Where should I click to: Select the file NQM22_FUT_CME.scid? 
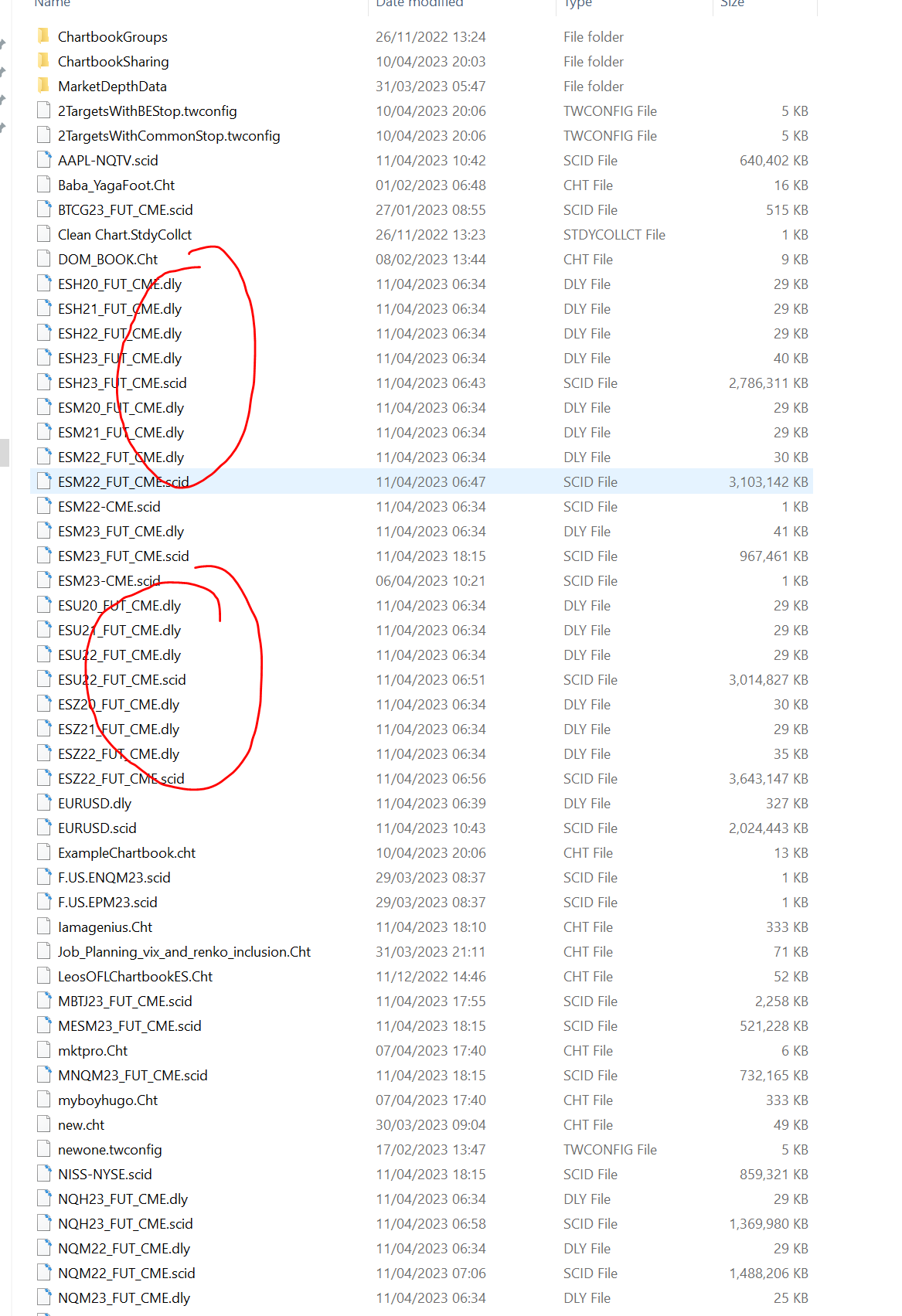click(x=126, y=1273)
